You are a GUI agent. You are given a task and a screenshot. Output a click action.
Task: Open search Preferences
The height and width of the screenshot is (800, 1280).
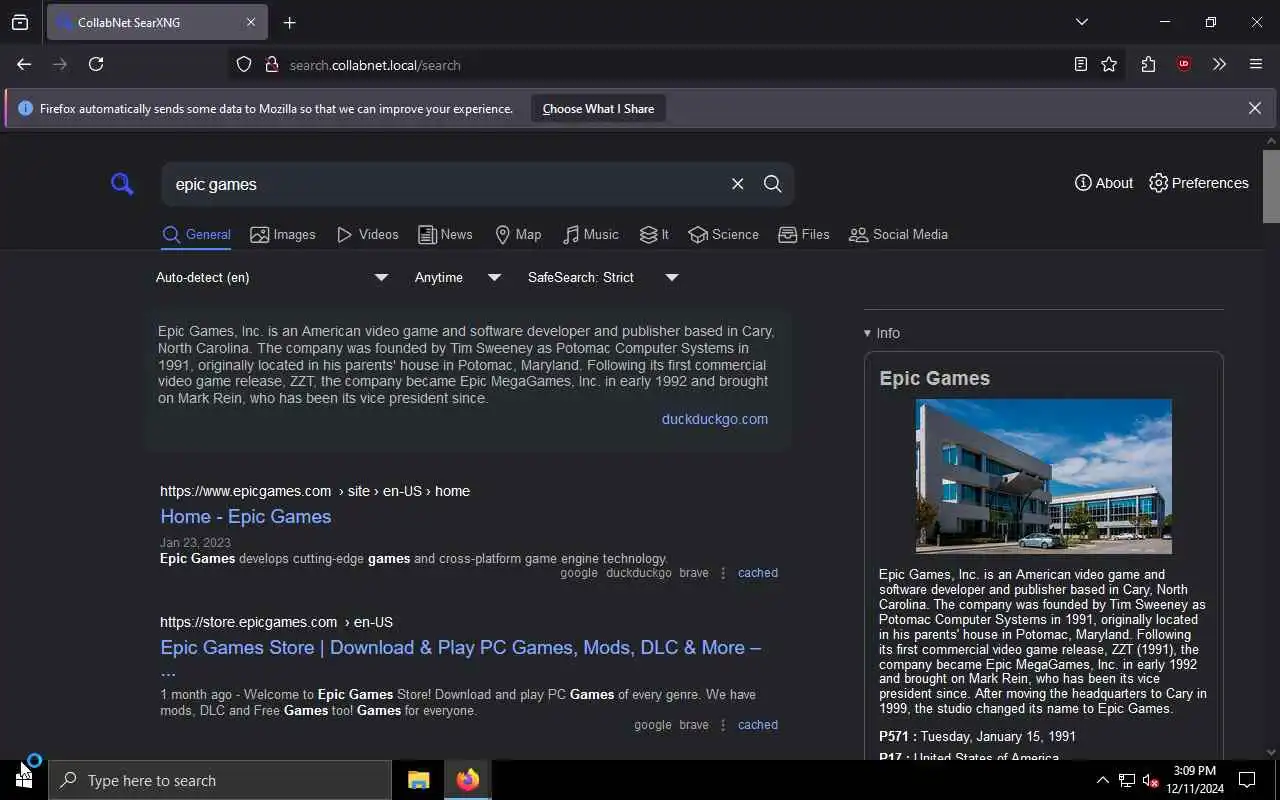tap(1199, 183)
